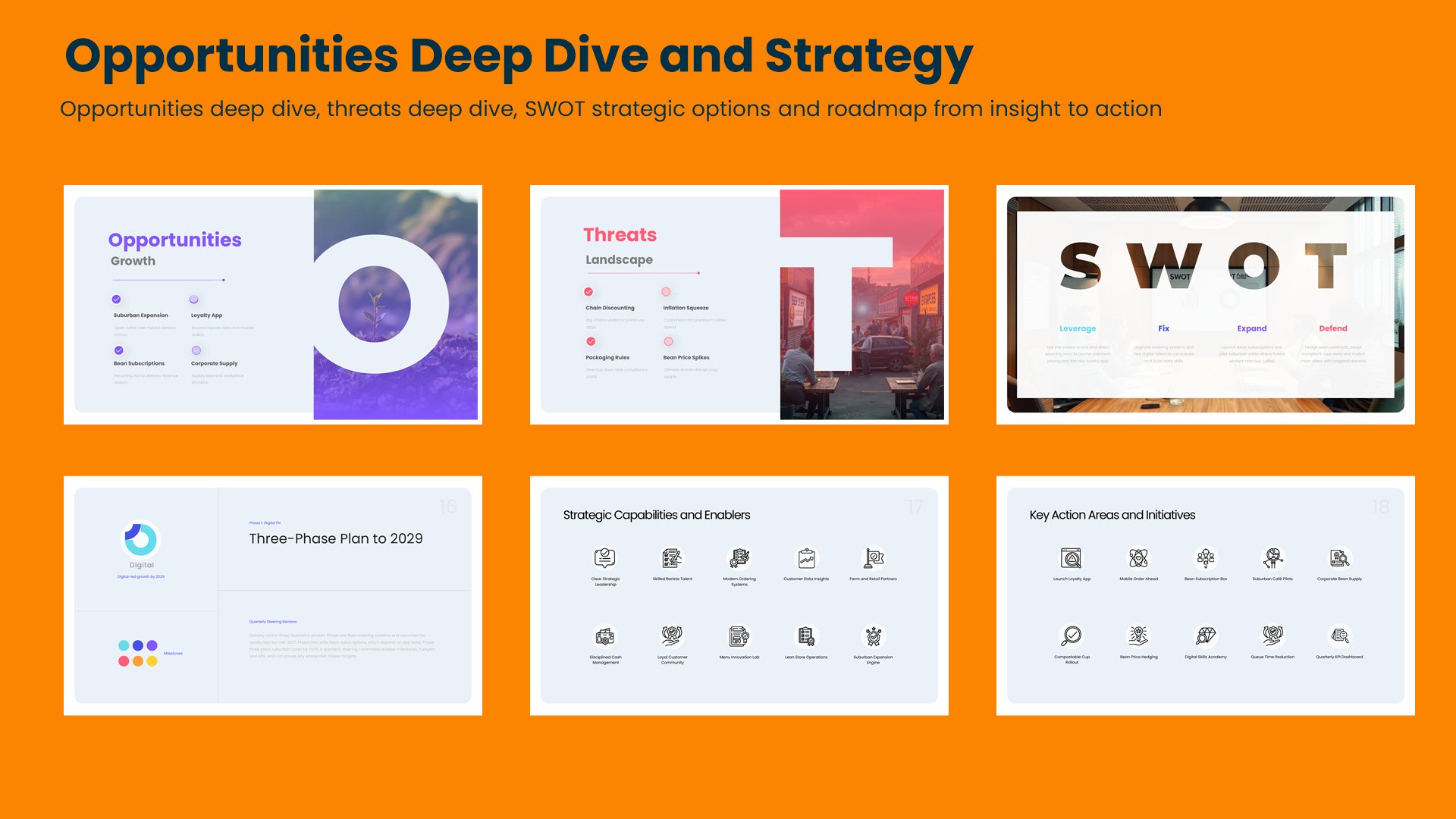Click the cyan dot in the milestones cluster
This screenshot has height=819, width=1456.
coord(124,645)
